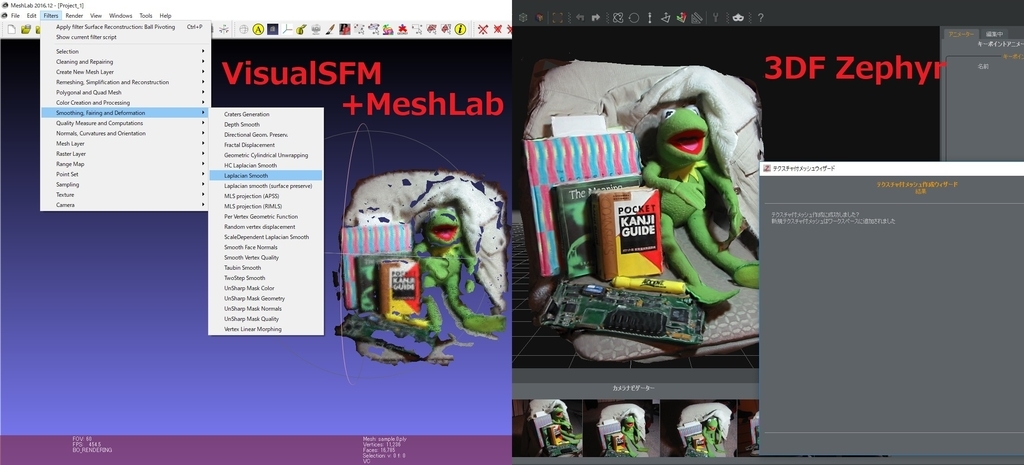1024x465 pixels.
Task: Click the red star icon in MeshLab toolbar
Action: tap(403, 29)
